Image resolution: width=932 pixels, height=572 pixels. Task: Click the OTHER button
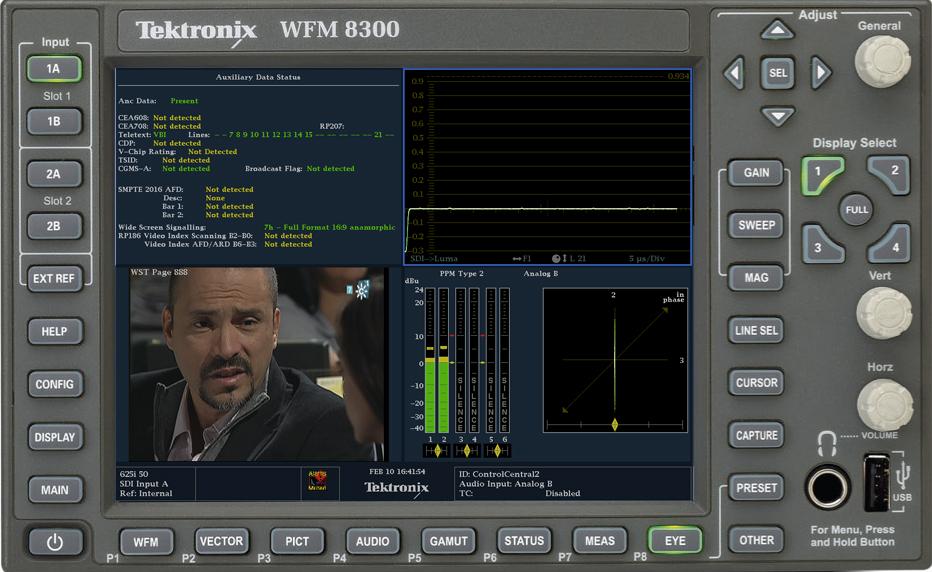pos(756,540)
